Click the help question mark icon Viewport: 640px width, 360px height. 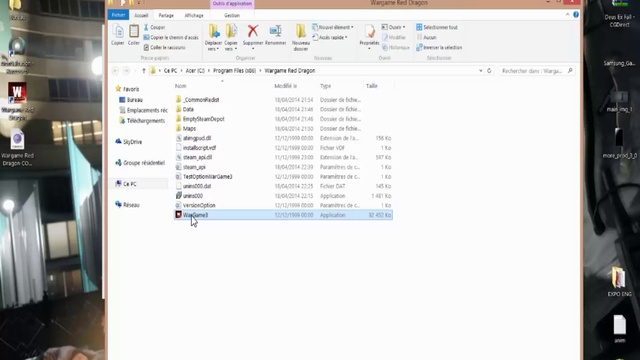click(576, 15)
